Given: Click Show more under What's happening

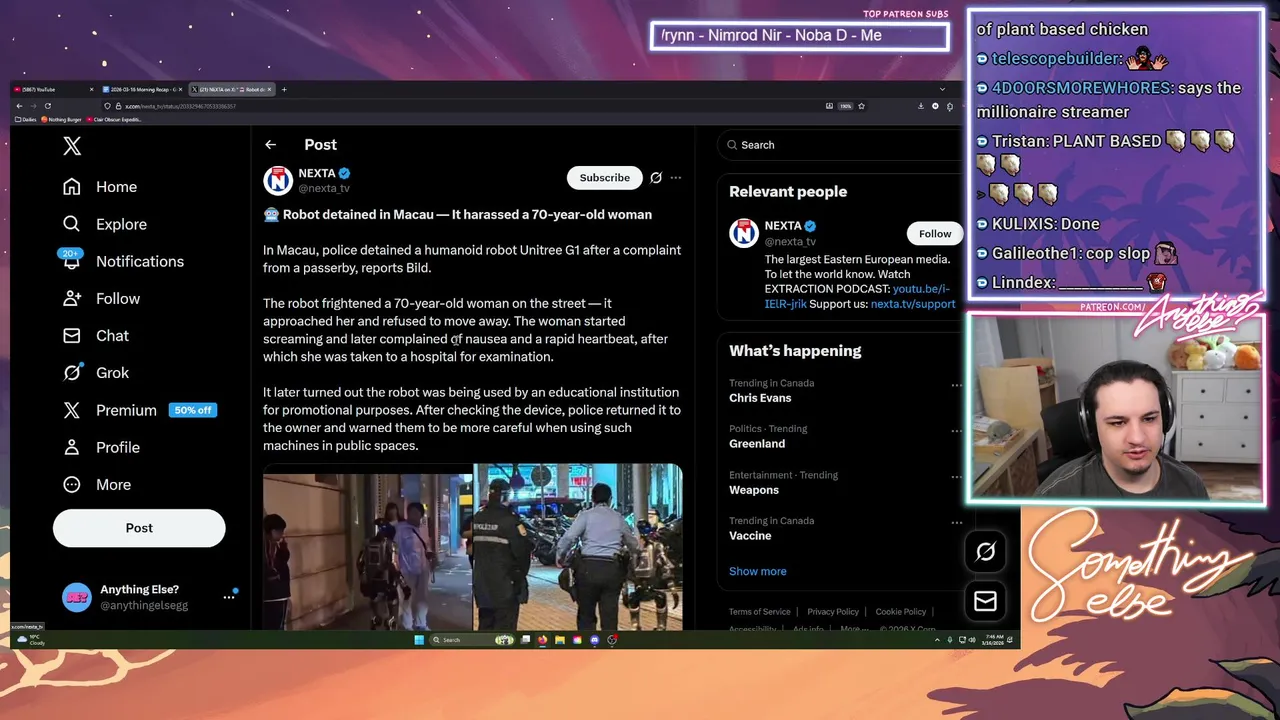Looking at the screenshot, I should [758, 571].
